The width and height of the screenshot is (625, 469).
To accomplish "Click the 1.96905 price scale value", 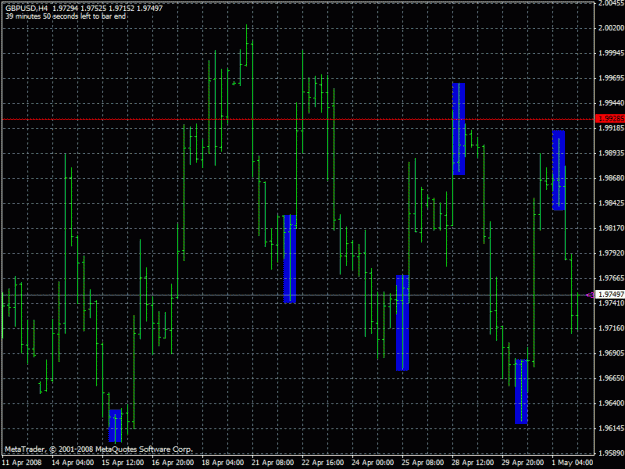I will (611, 353).
